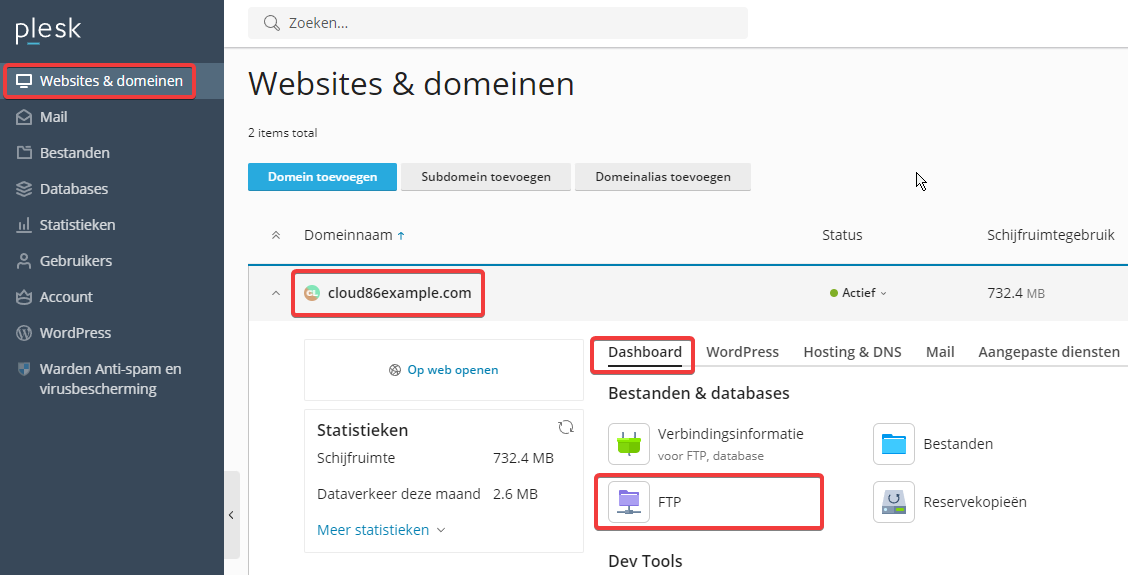The image size is (1128, 575).
Task: Click the WordPress logo icon in sidebar
Action: point(24,332)
